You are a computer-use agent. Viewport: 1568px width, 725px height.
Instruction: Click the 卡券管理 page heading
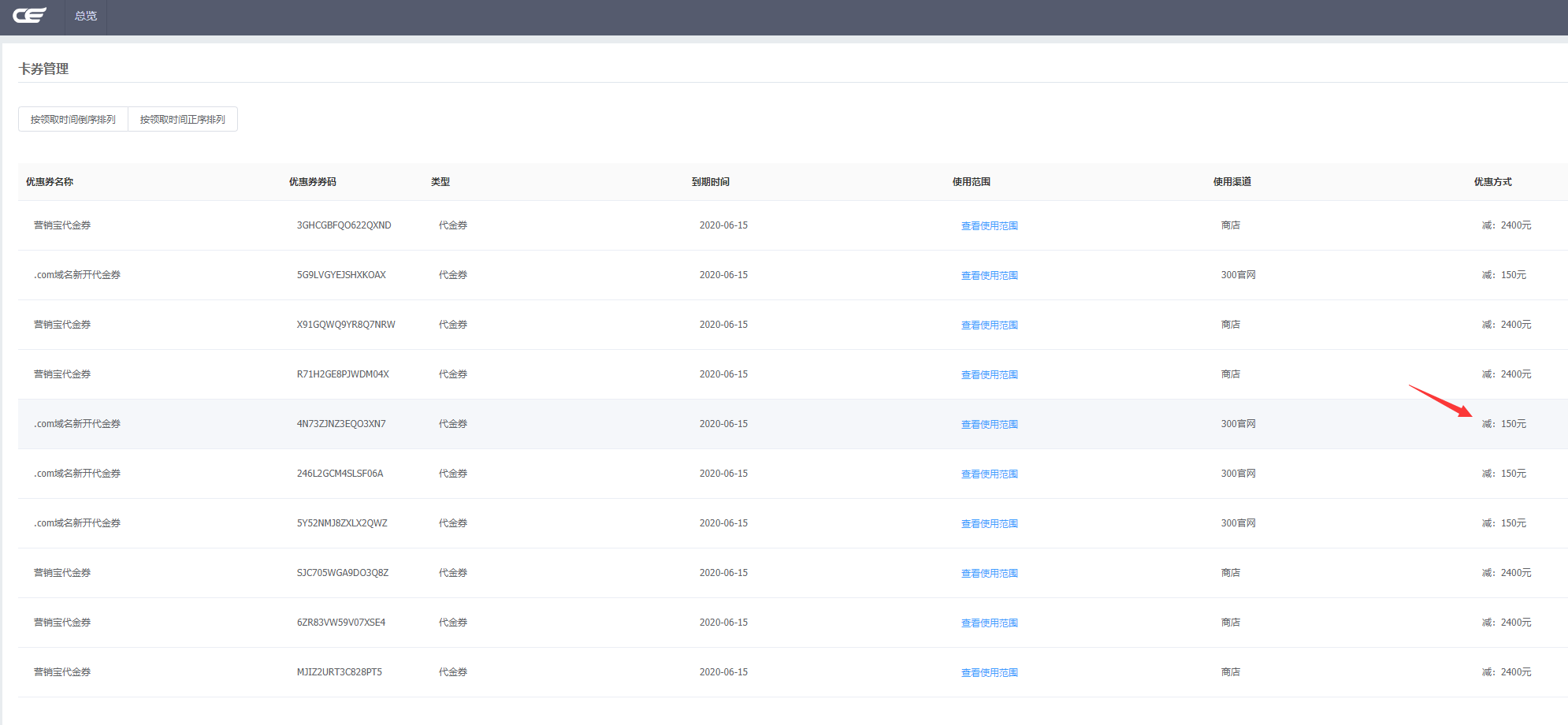click(x=43, y=69)
